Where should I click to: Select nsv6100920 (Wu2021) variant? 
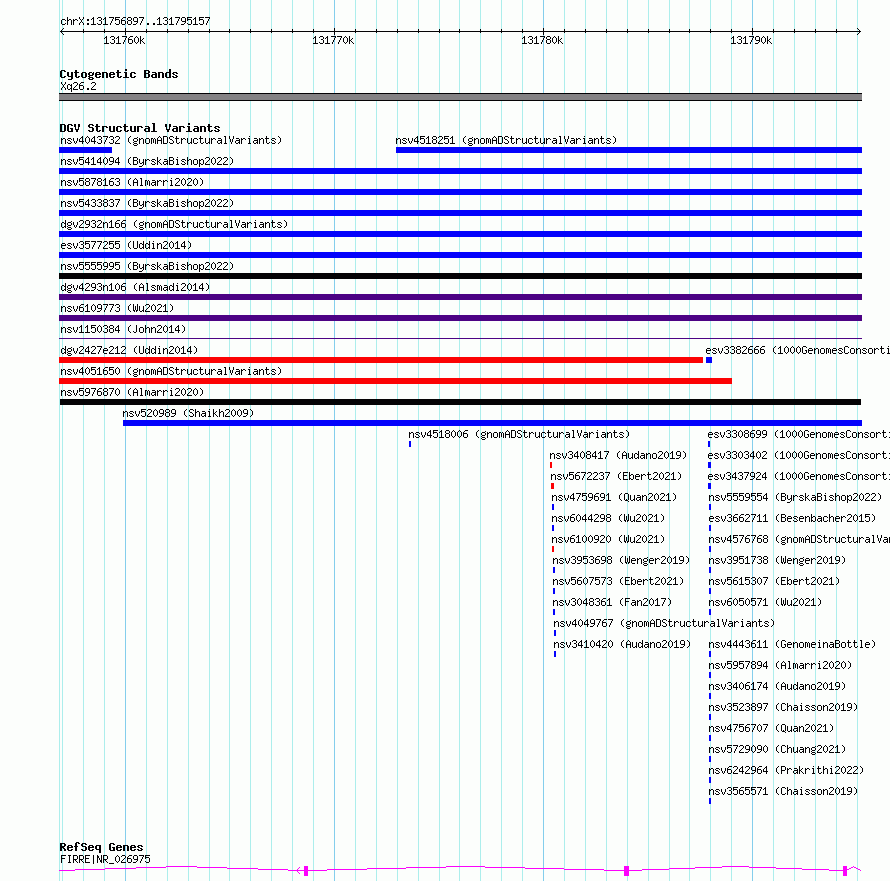(608, 539)
